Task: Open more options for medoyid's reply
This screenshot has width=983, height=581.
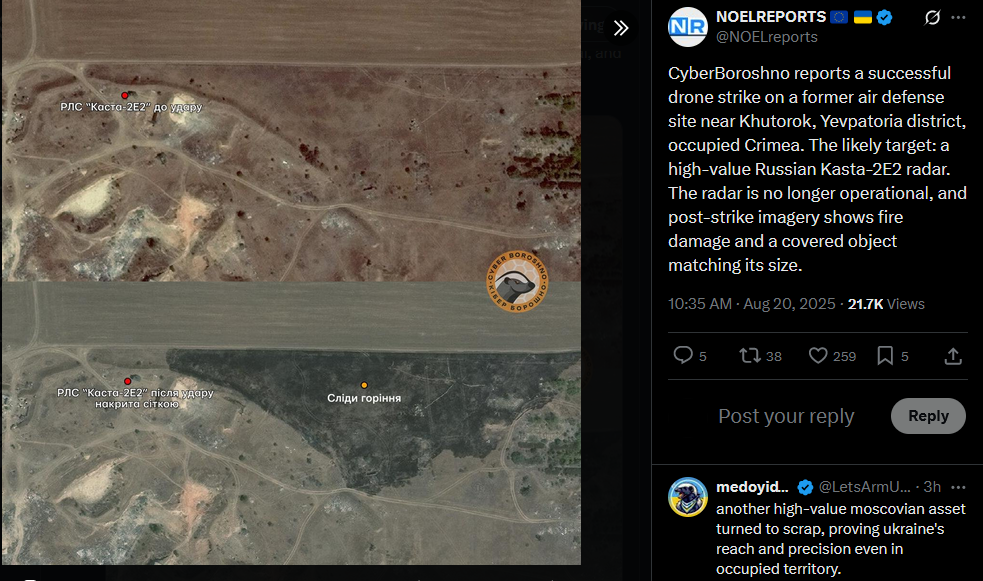Action: [958, 487]
